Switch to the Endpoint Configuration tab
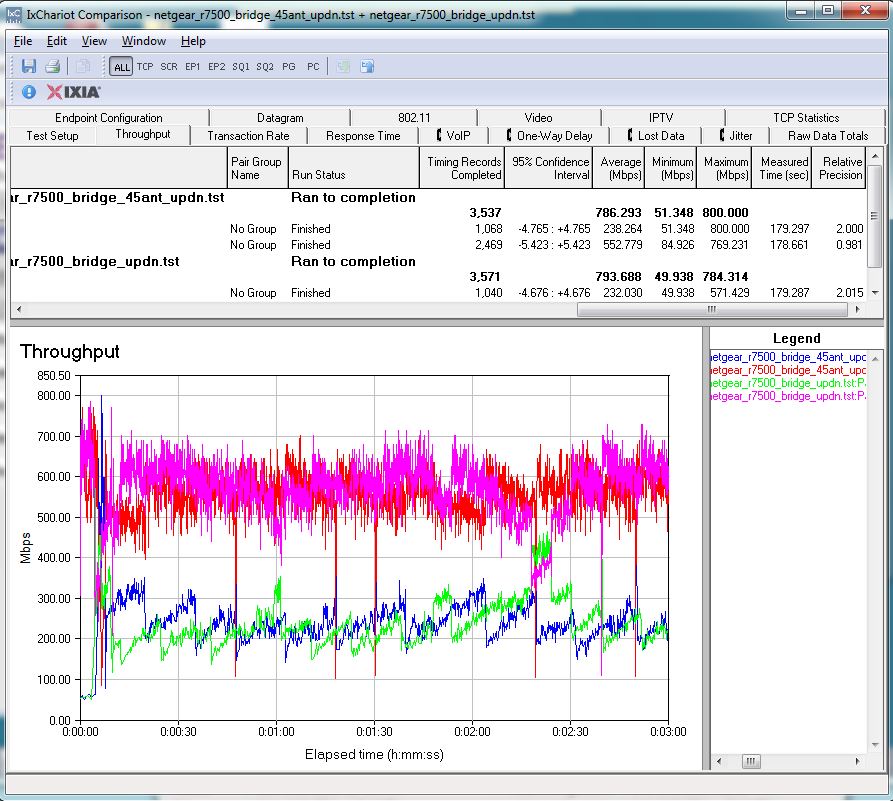 109,117
